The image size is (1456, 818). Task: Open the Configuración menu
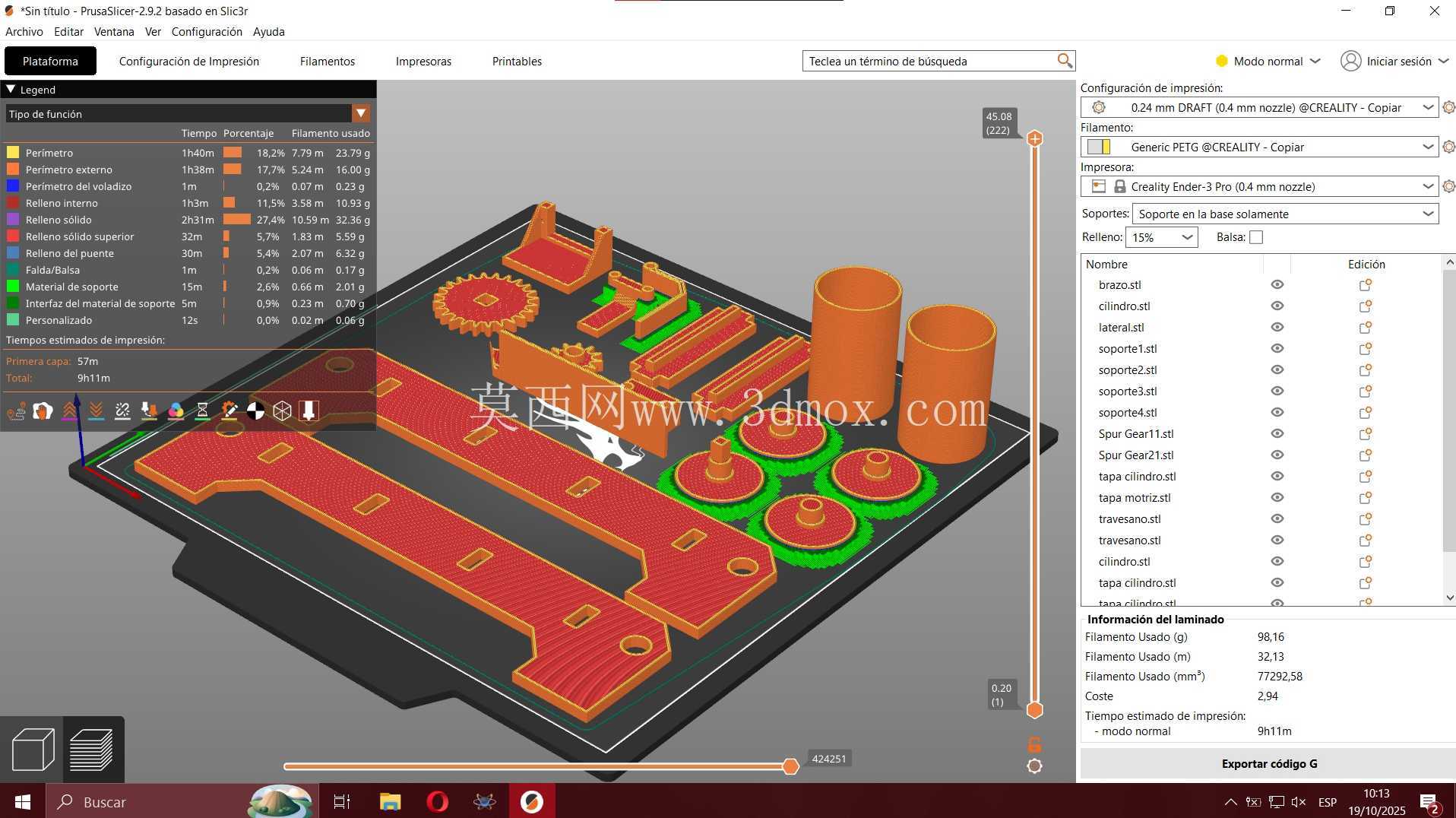[x=207, y=31]
